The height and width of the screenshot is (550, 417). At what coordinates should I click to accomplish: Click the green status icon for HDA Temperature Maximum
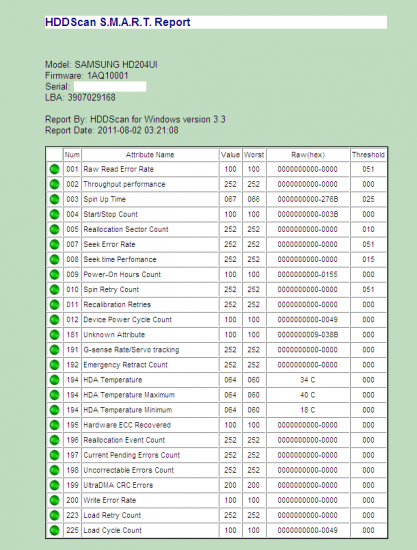click(54, 395)
